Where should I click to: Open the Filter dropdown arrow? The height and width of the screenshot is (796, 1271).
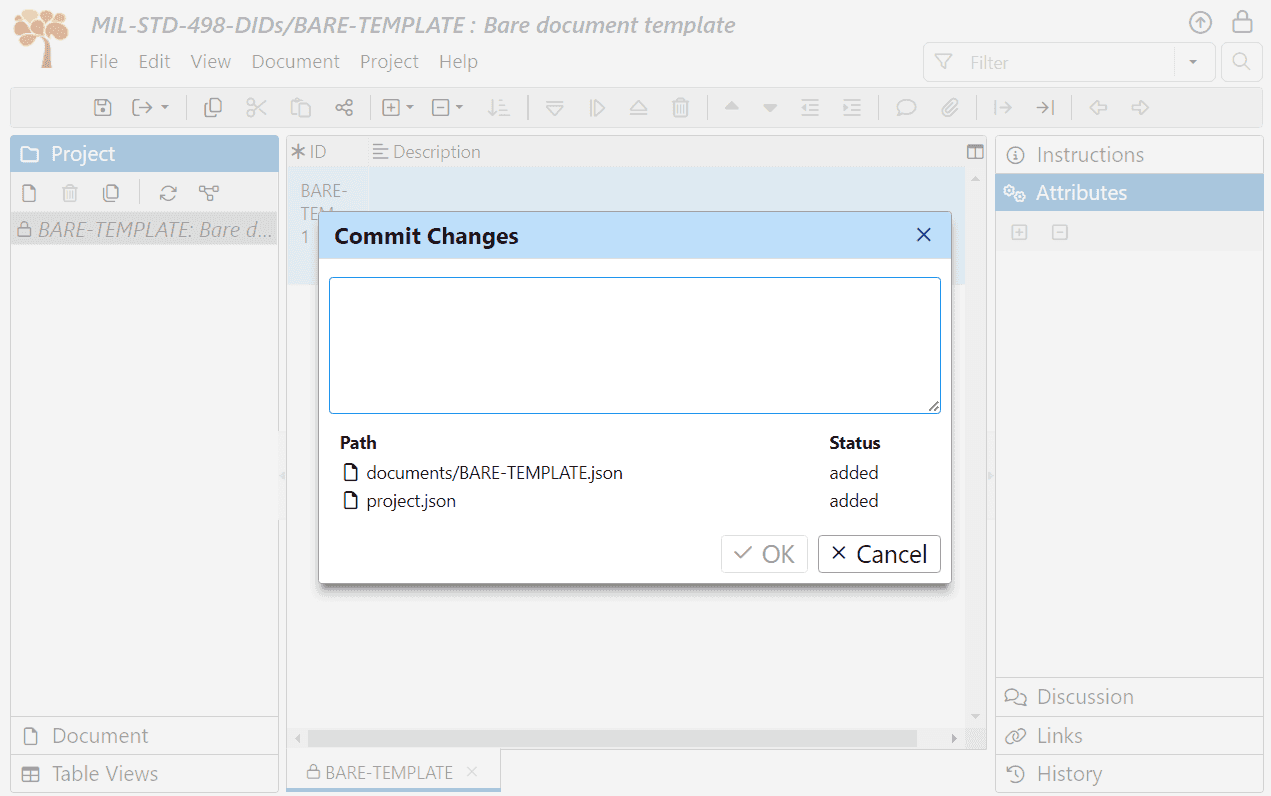(x=1193, y=62)
